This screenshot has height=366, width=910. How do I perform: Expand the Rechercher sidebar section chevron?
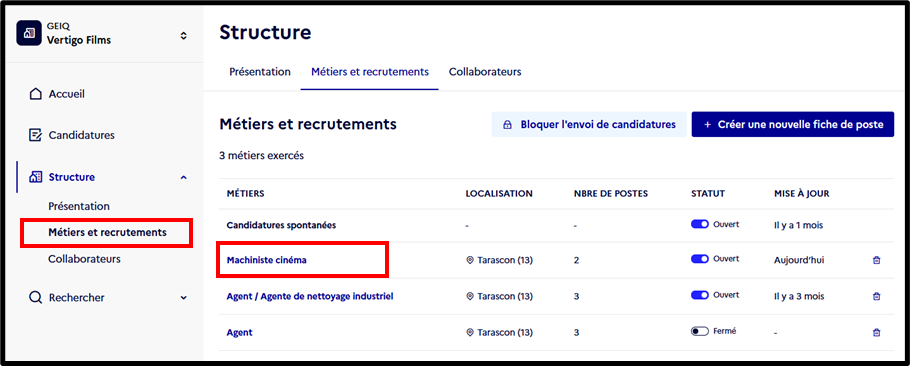point(184,298)
